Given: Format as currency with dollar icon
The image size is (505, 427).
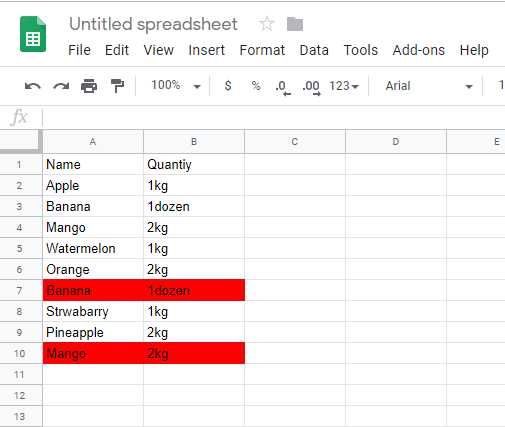Looking at the screenshot, I should click(228, 86).
